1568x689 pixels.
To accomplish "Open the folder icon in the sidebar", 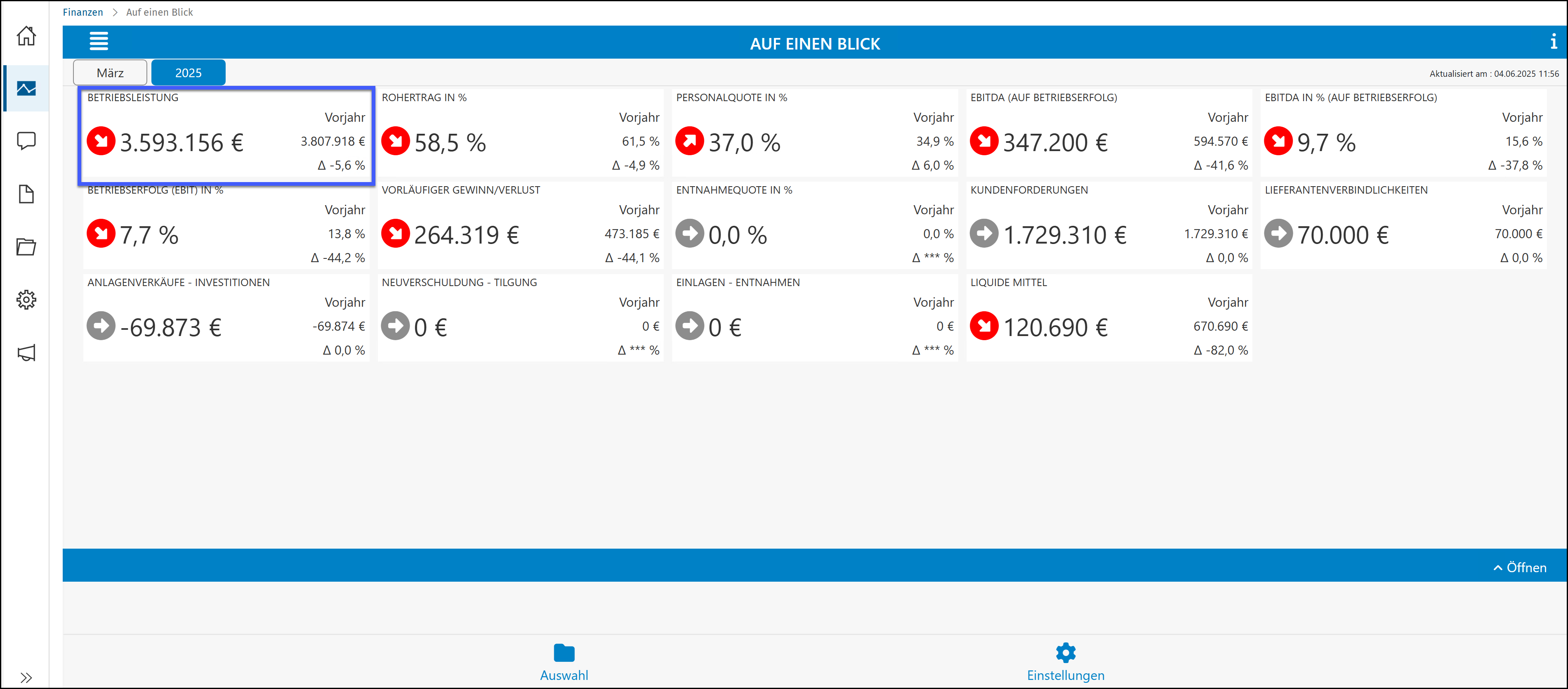I will tap(26, 247).
